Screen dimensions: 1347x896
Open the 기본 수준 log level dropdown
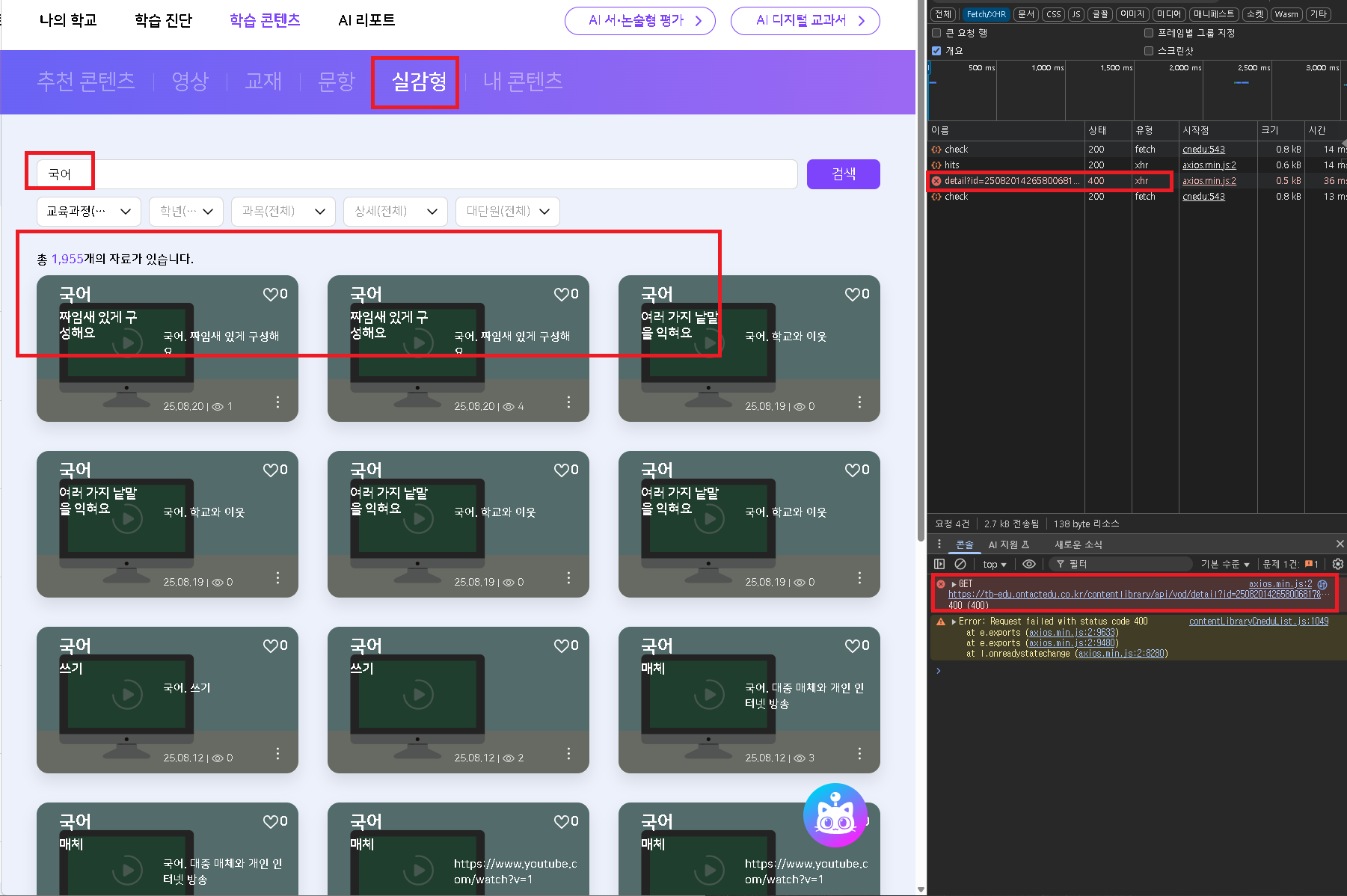click(1225, 564)
